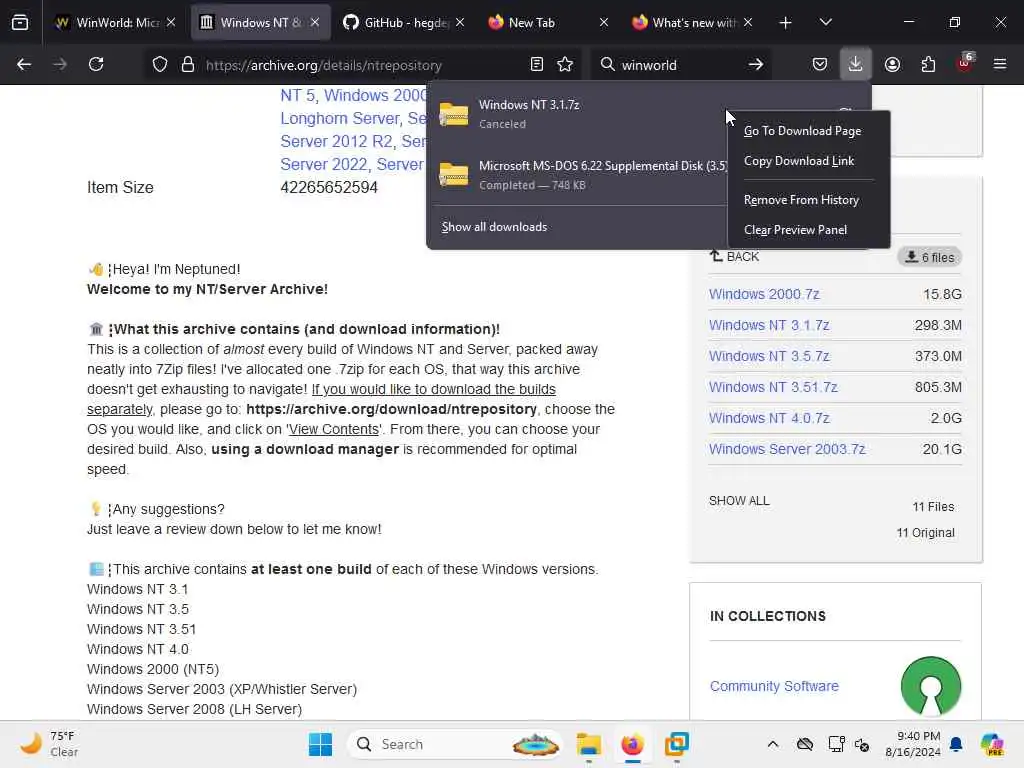The width and height of the screenshot is (1024, 768).
Task: Open the tracking protection shield icon
Action: click(160, 64)
